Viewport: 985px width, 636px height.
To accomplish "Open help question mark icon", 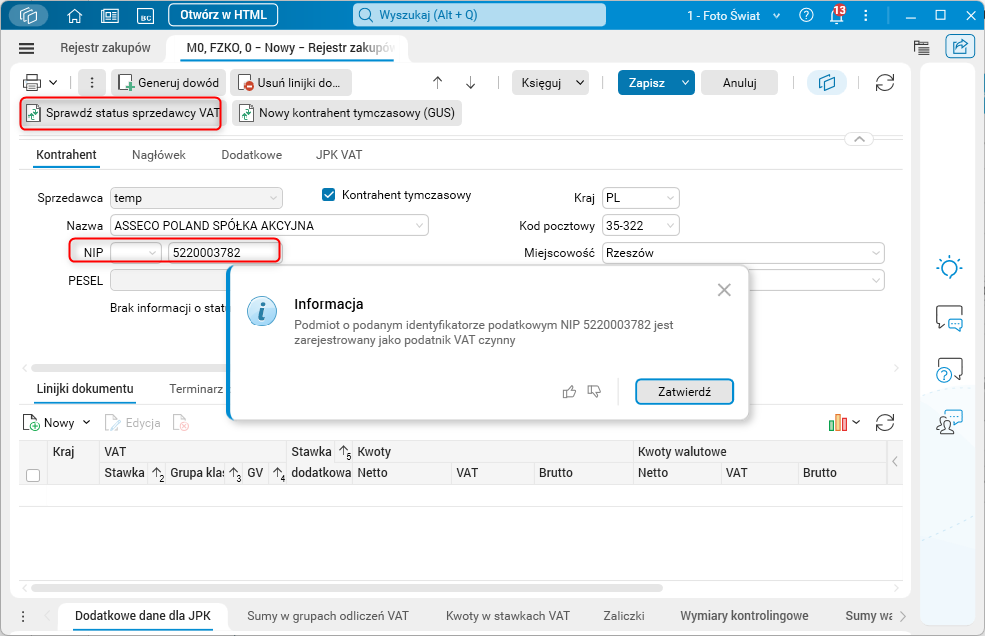I will tap(806, 15).
